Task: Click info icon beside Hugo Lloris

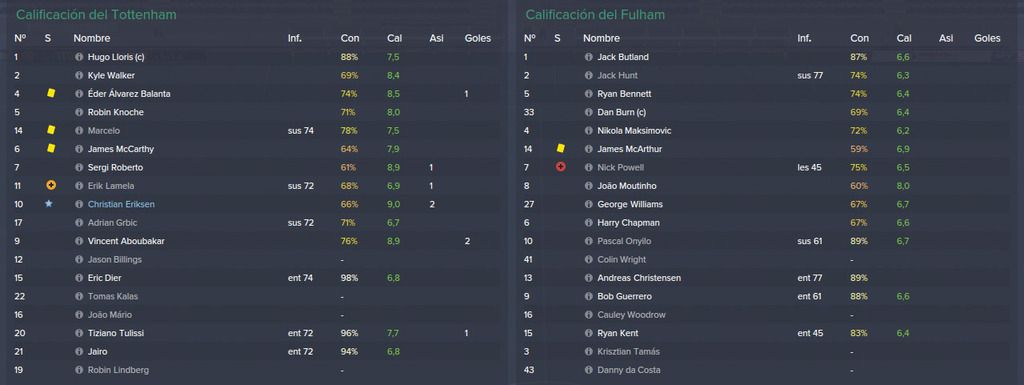Action: click(x=79, y=57)
